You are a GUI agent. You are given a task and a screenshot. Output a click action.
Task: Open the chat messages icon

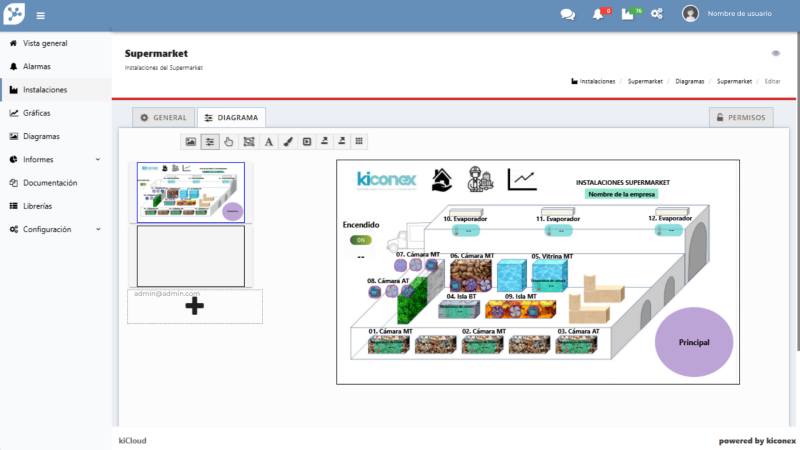pyautogui.click(x=567, y=14)
